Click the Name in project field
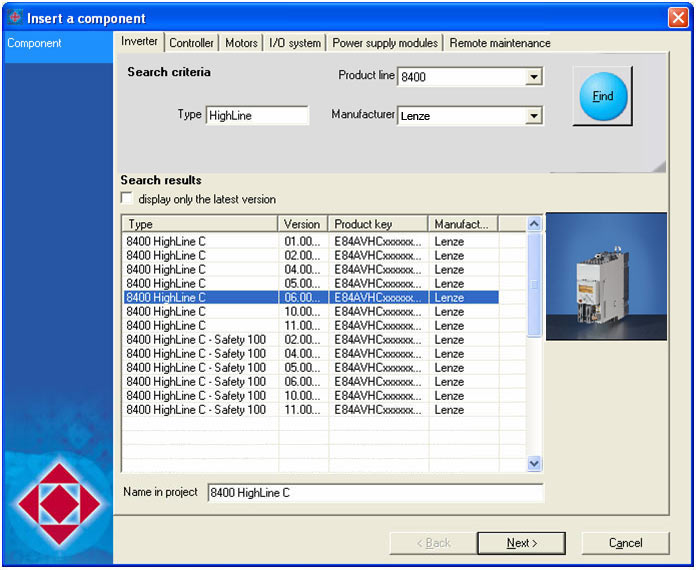The height and width of the screenshot is (570, 696). (375, 493)
